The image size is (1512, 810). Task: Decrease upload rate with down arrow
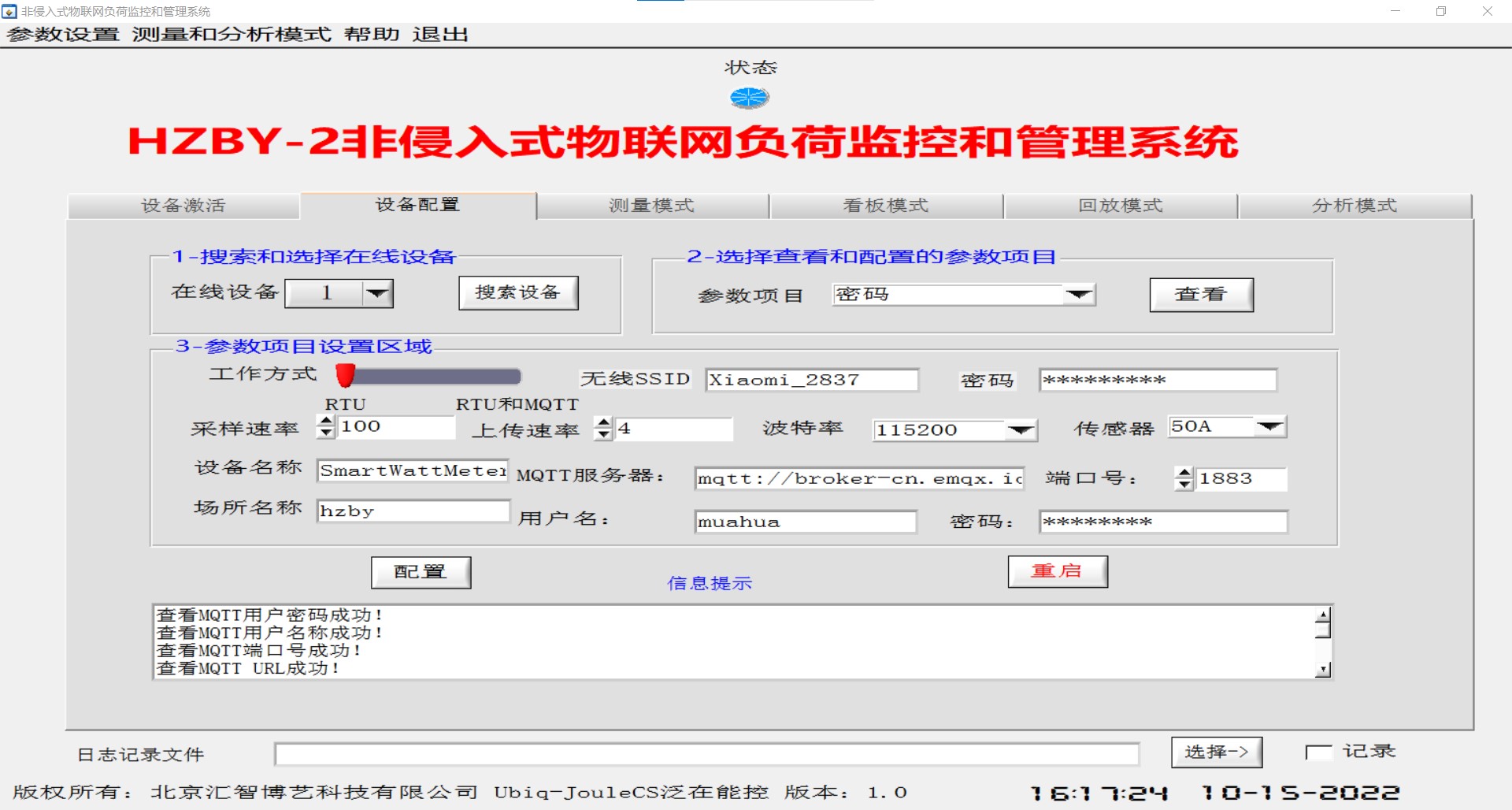[x=603, y=434]
